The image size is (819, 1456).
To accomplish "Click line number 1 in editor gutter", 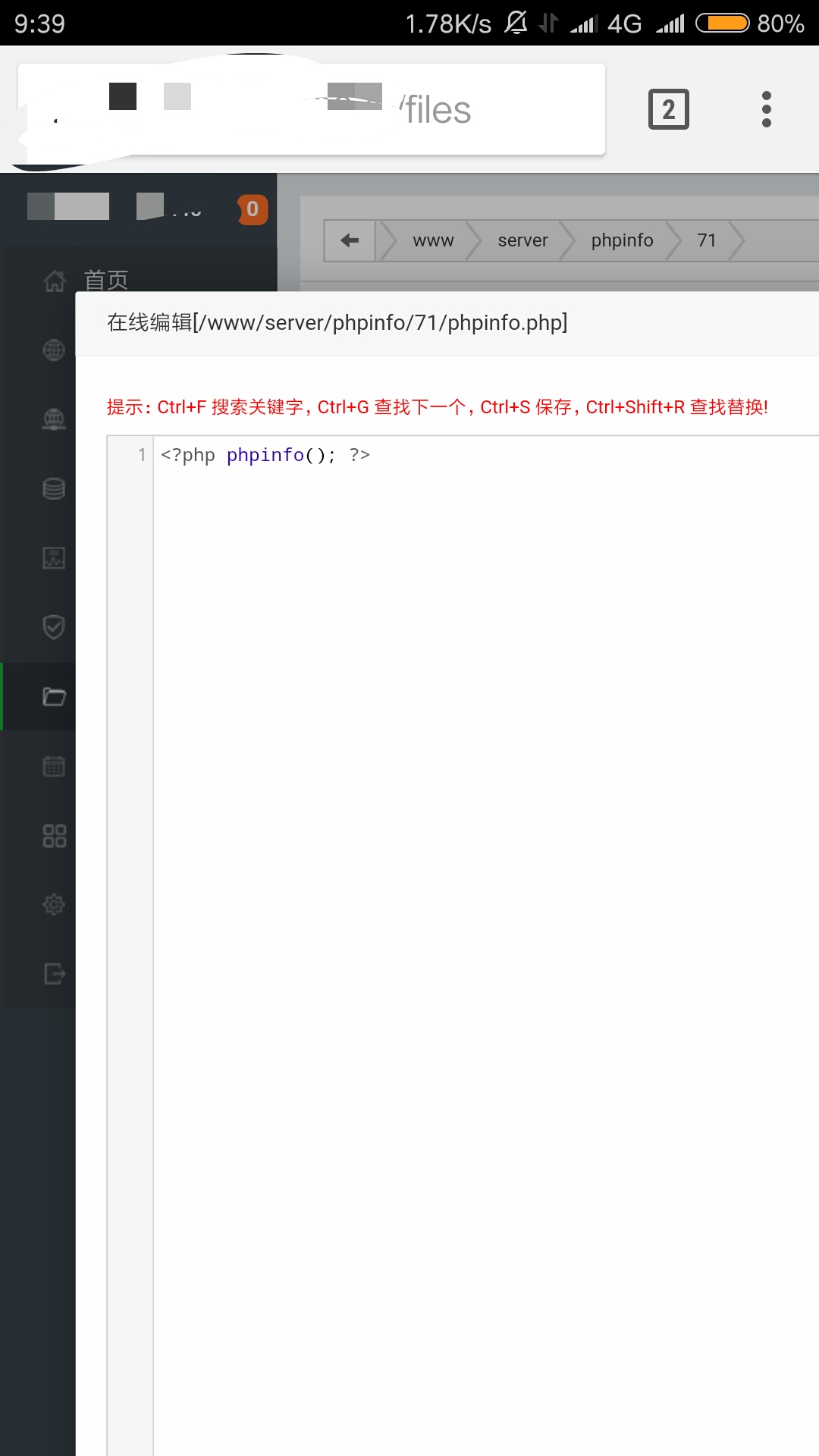I will click(x=142, y=455).
